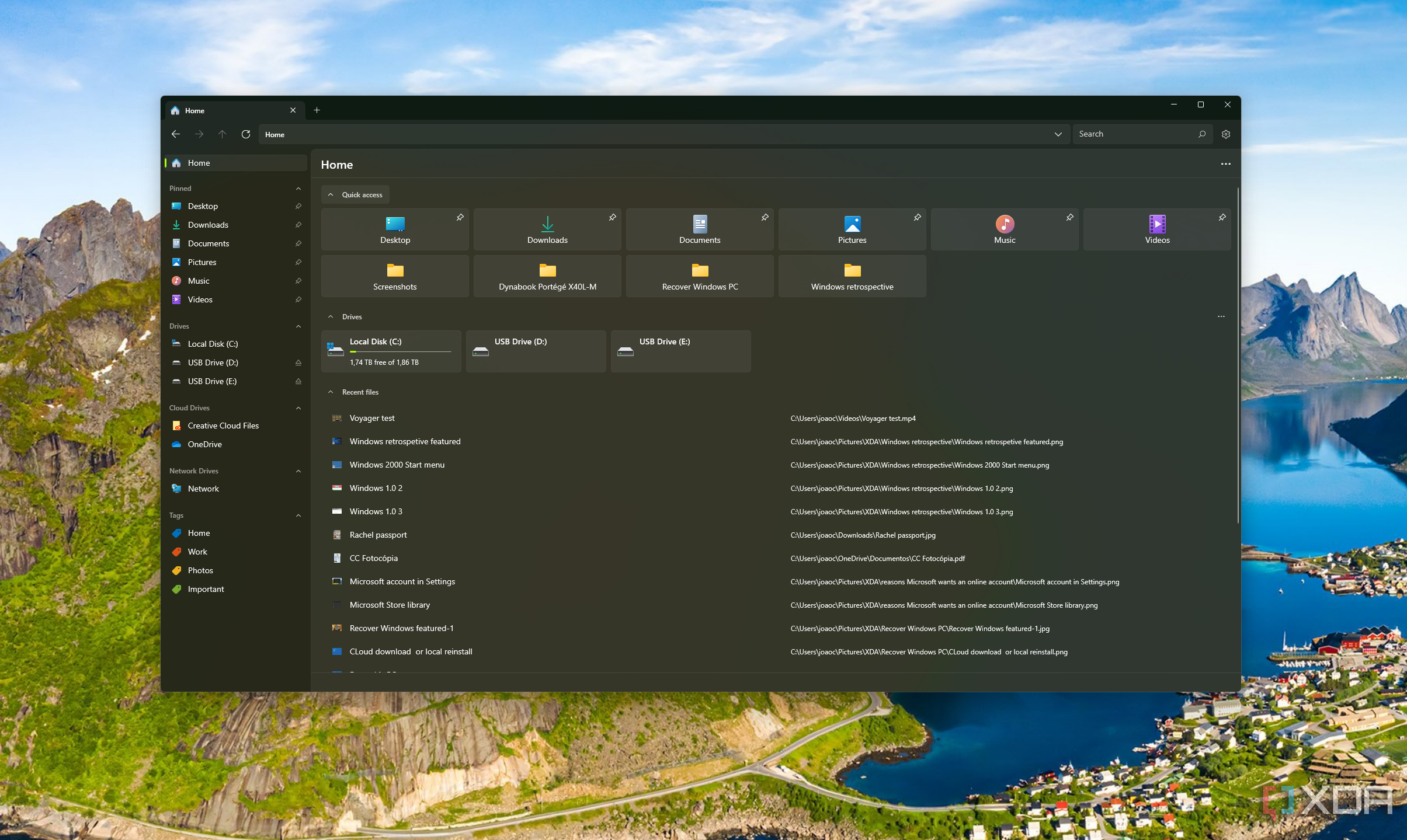Open Creative Cloud Files cloud drive
Screen dimensions: 1407x840
coord(223,425)
